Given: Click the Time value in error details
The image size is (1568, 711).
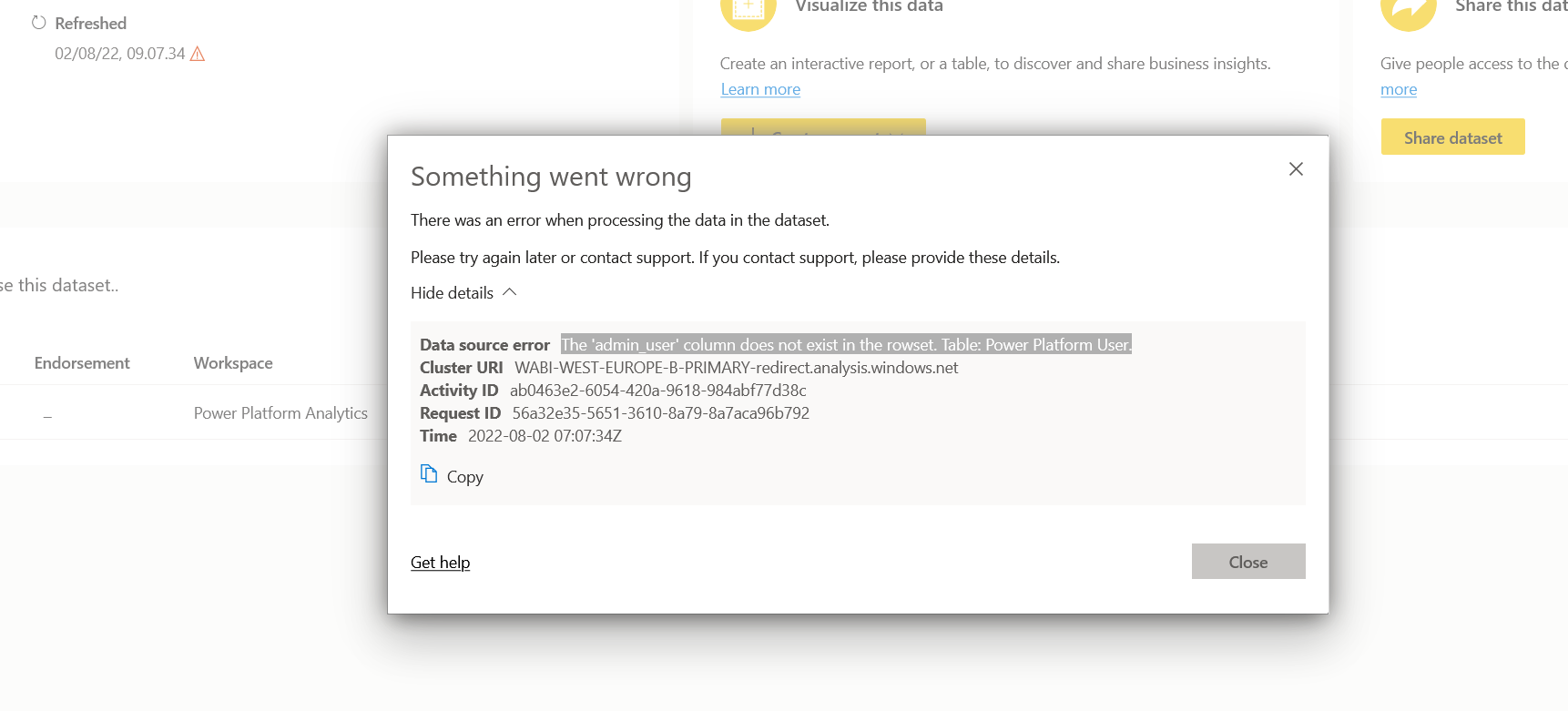Looking at the screenshot, I should tap(545, 435).
